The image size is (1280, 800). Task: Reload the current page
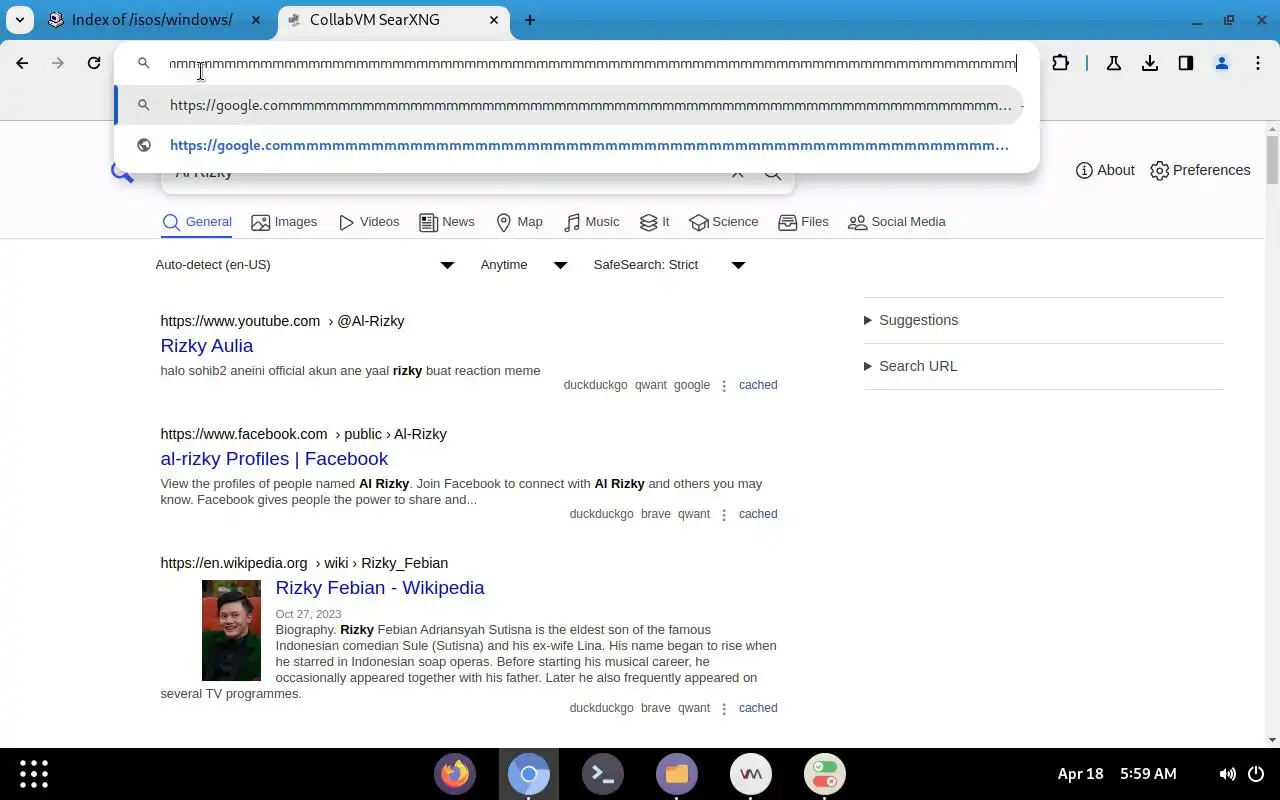tap(94, 63)
